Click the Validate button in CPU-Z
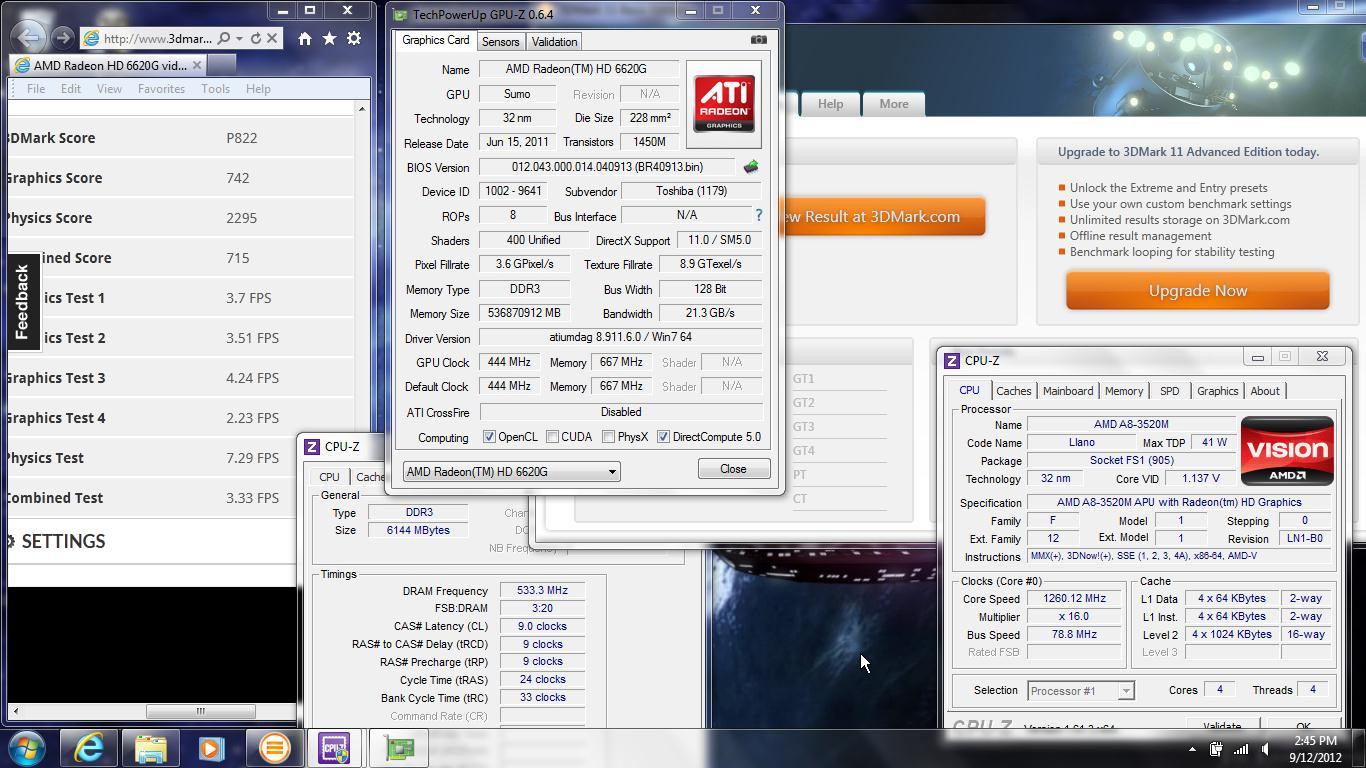 pyautogui.click(x=1222, y=725)
